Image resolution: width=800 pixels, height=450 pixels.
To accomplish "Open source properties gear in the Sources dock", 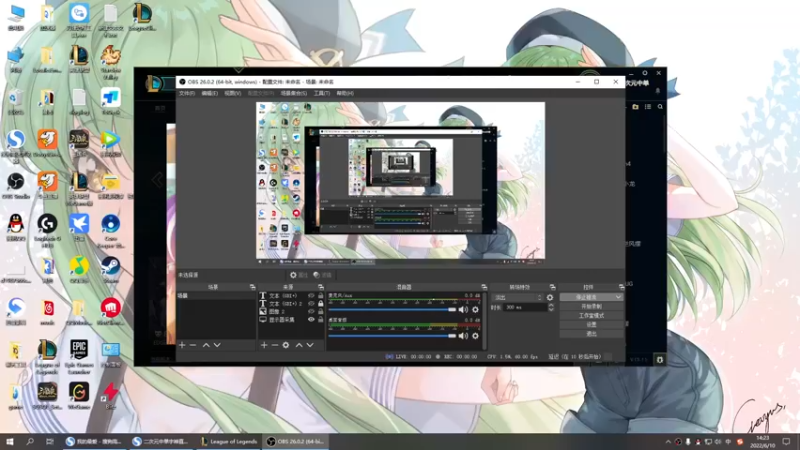I will [286, 345].
